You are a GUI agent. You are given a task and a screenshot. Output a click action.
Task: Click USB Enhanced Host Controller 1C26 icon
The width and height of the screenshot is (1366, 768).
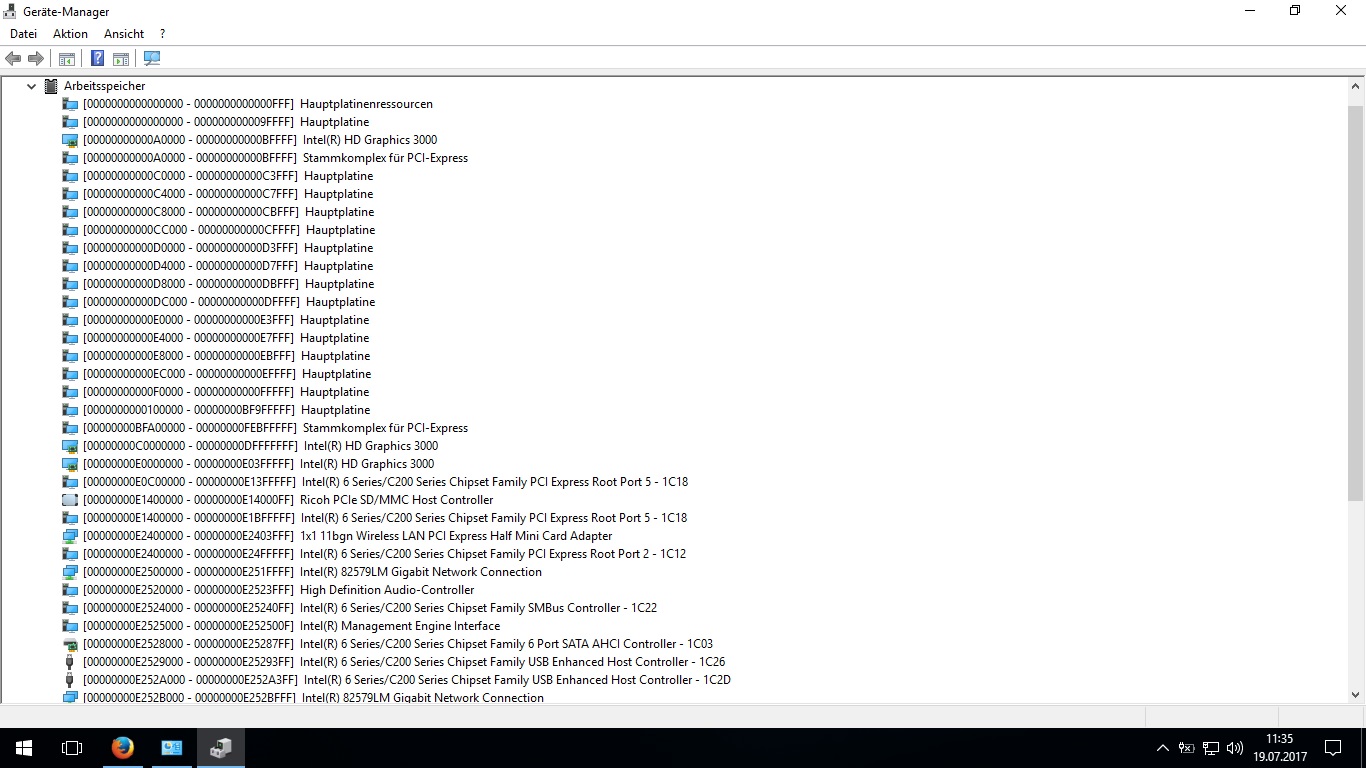click(70, 662)
